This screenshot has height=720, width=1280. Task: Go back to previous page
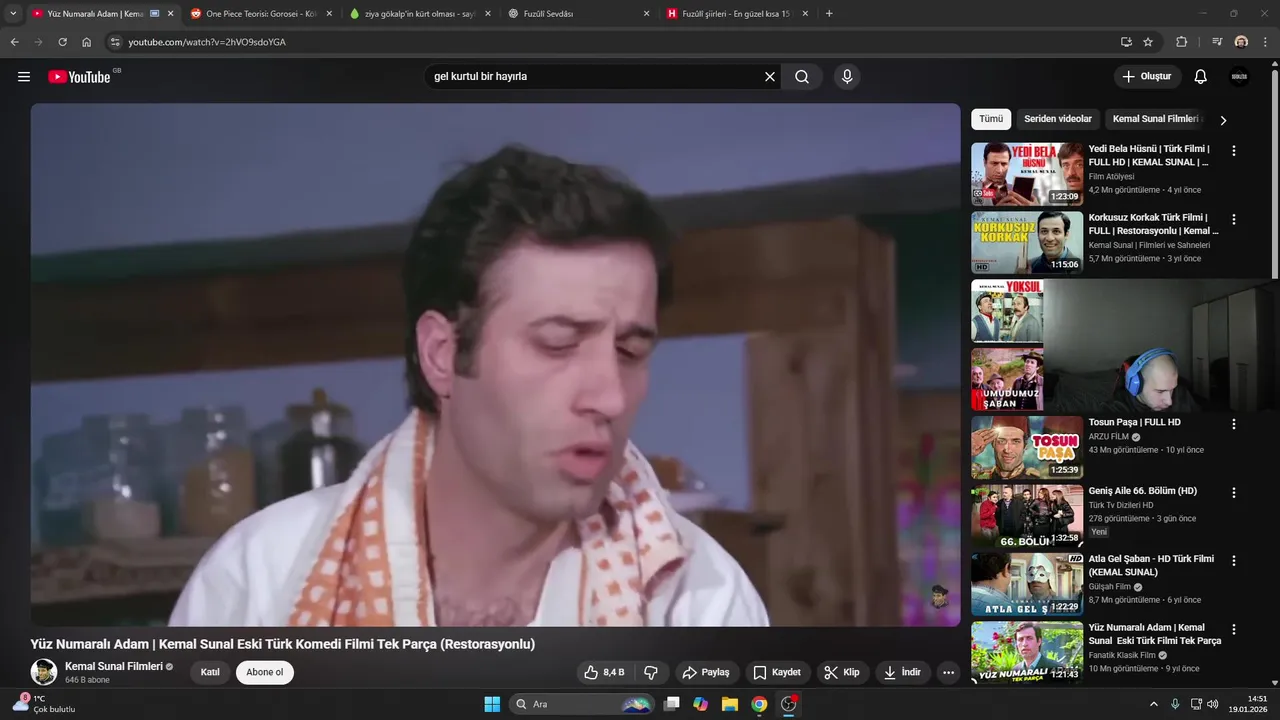coord(14,42)
